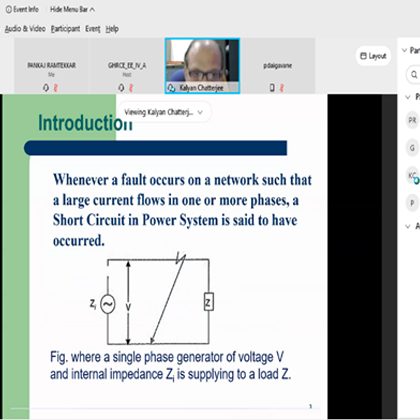Click the audio icon under GHRCE_EE_IV_A
The image size is (420, 420).
coord(121,88)
